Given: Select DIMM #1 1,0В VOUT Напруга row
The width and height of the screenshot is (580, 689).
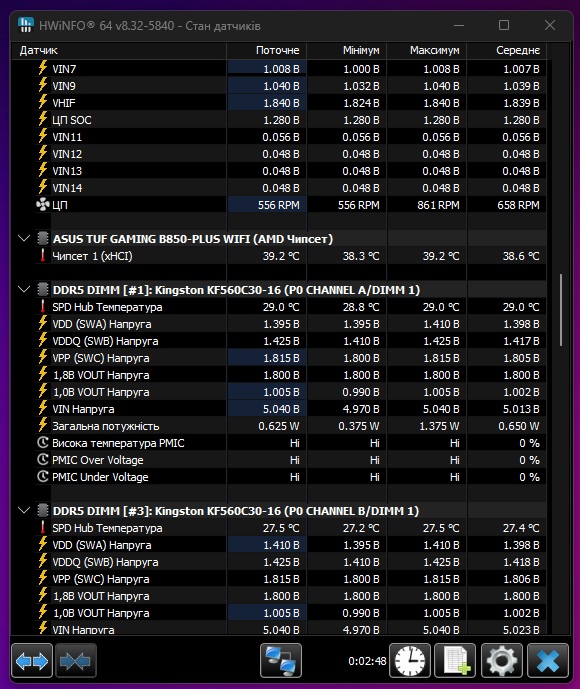Looking at the screenshot, I should coord(290,392).
